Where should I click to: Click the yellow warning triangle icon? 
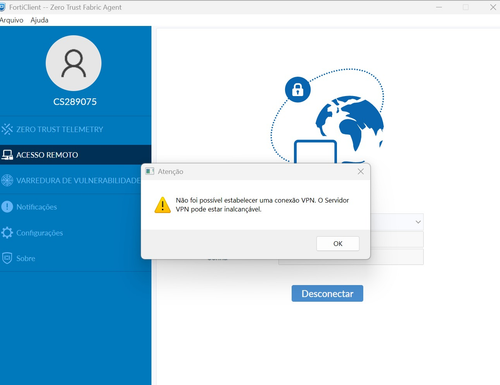pos(163,205)
